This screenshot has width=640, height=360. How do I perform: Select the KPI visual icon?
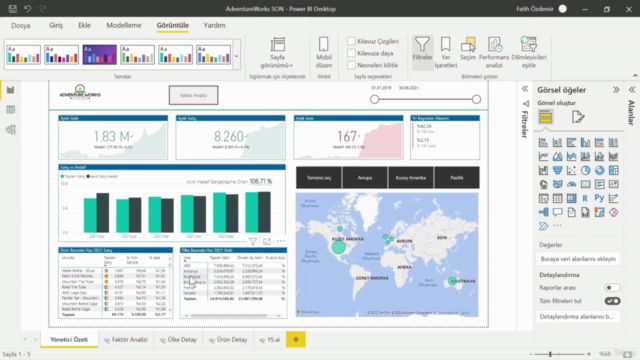click(x=613, y=184)
